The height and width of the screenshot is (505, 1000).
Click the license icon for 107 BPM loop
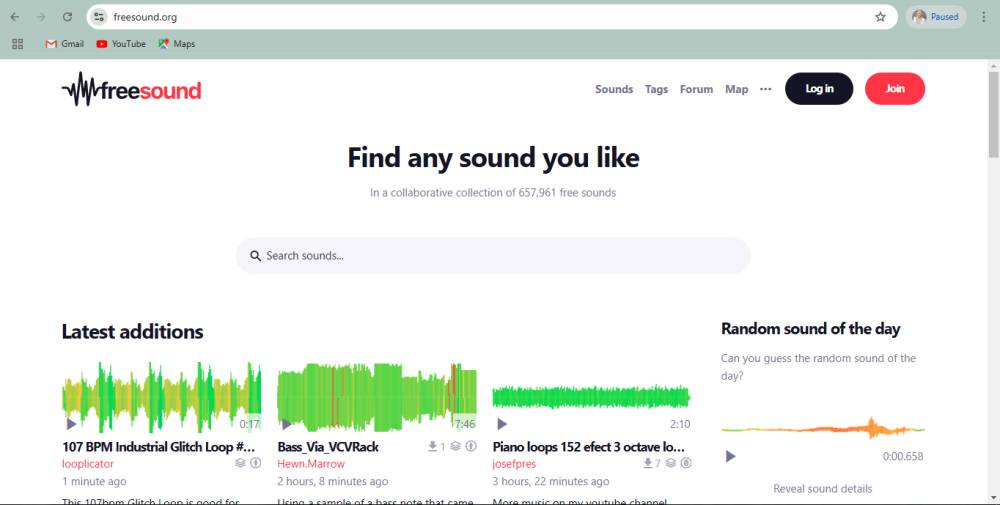(255, 463)
